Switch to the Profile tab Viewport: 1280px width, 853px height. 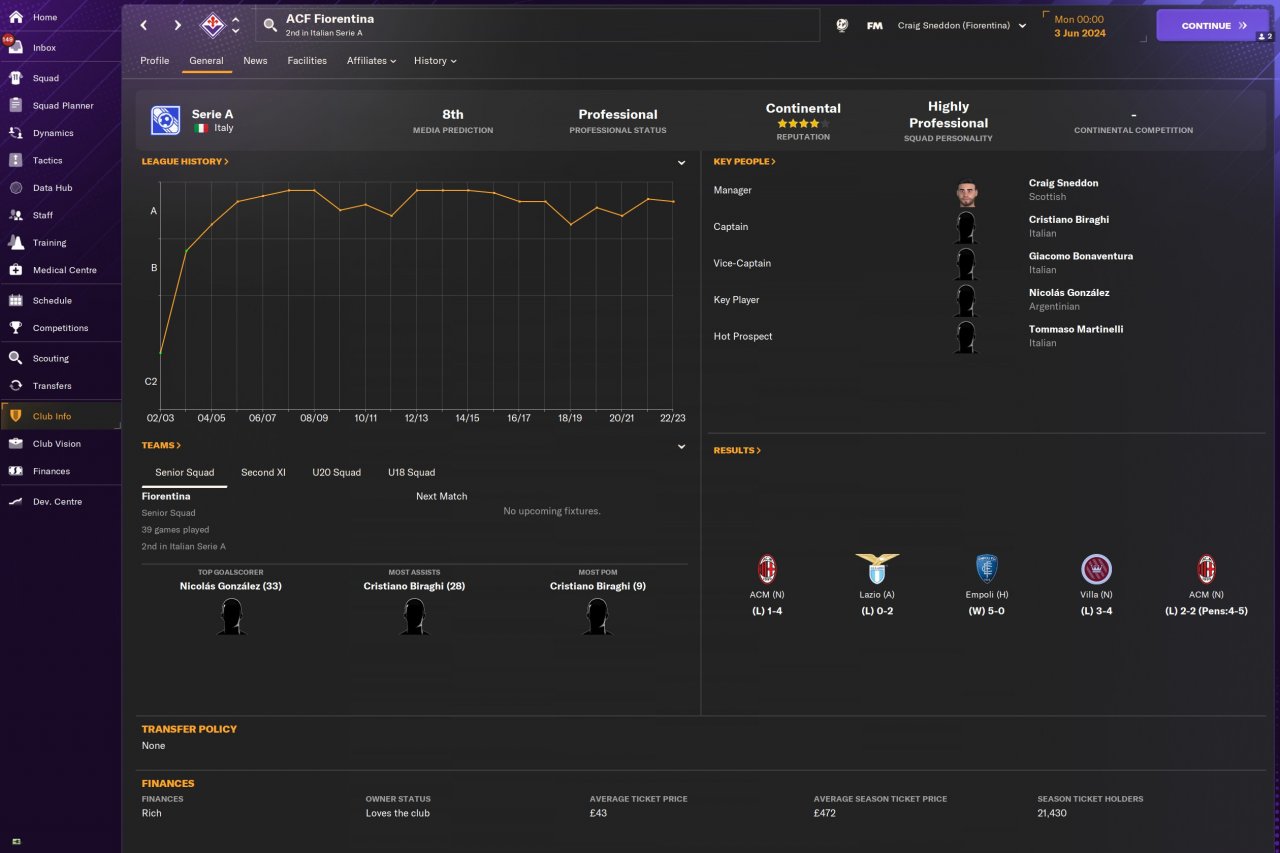click(x=154, y=61)
